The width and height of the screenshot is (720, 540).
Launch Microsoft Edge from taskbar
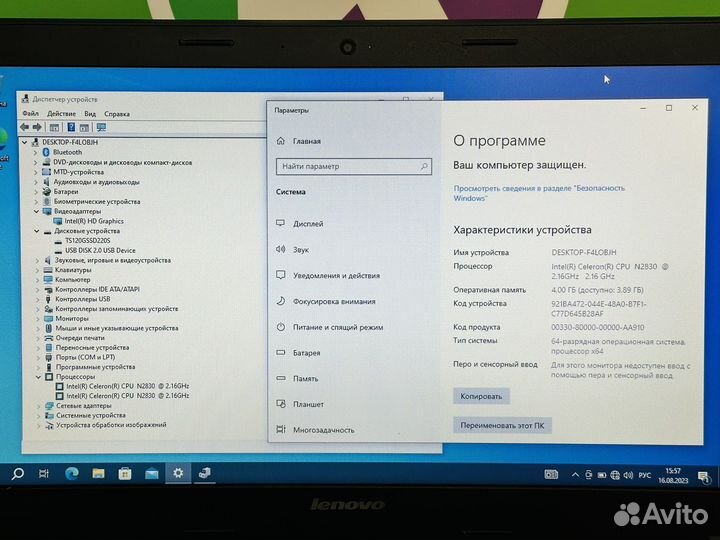[72, 473]
